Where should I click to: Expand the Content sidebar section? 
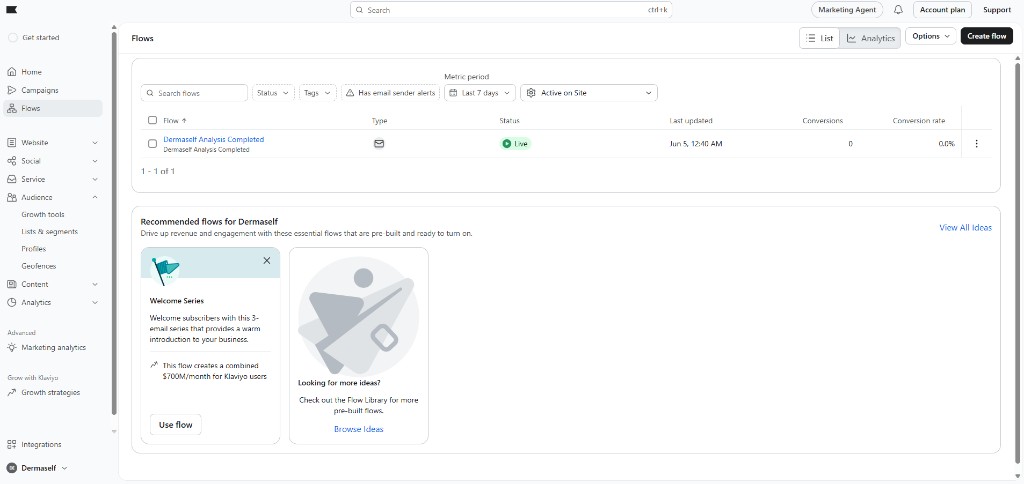[x=95, y=284]
